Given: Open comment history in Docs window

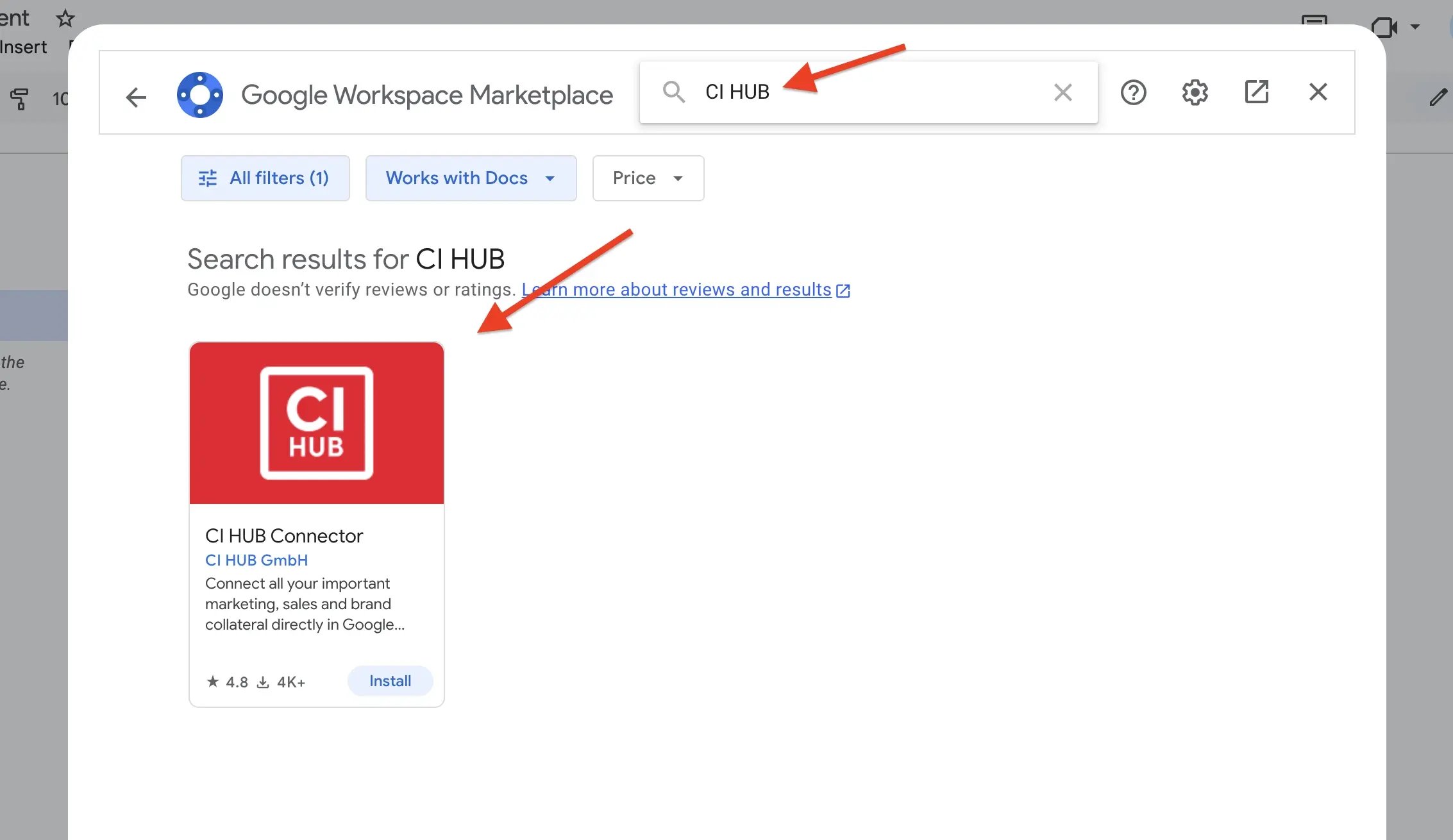Looking at the screenshot, I should [1314, 19].
